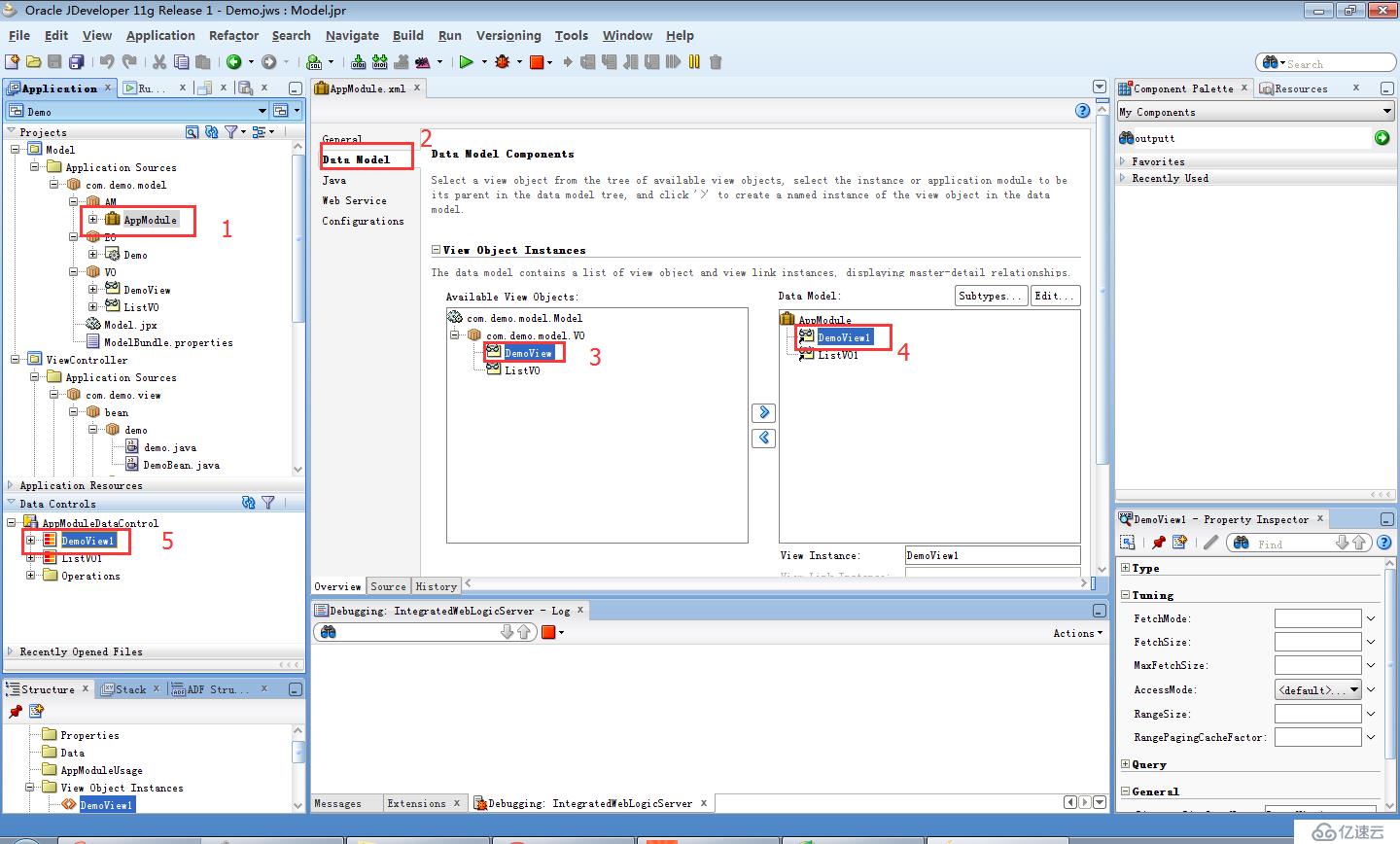Switch to the Resources panel tab
Image resolution: width=1400 pixels, height=844 pixels.
pyautogui.click(x=1301, y=88)
